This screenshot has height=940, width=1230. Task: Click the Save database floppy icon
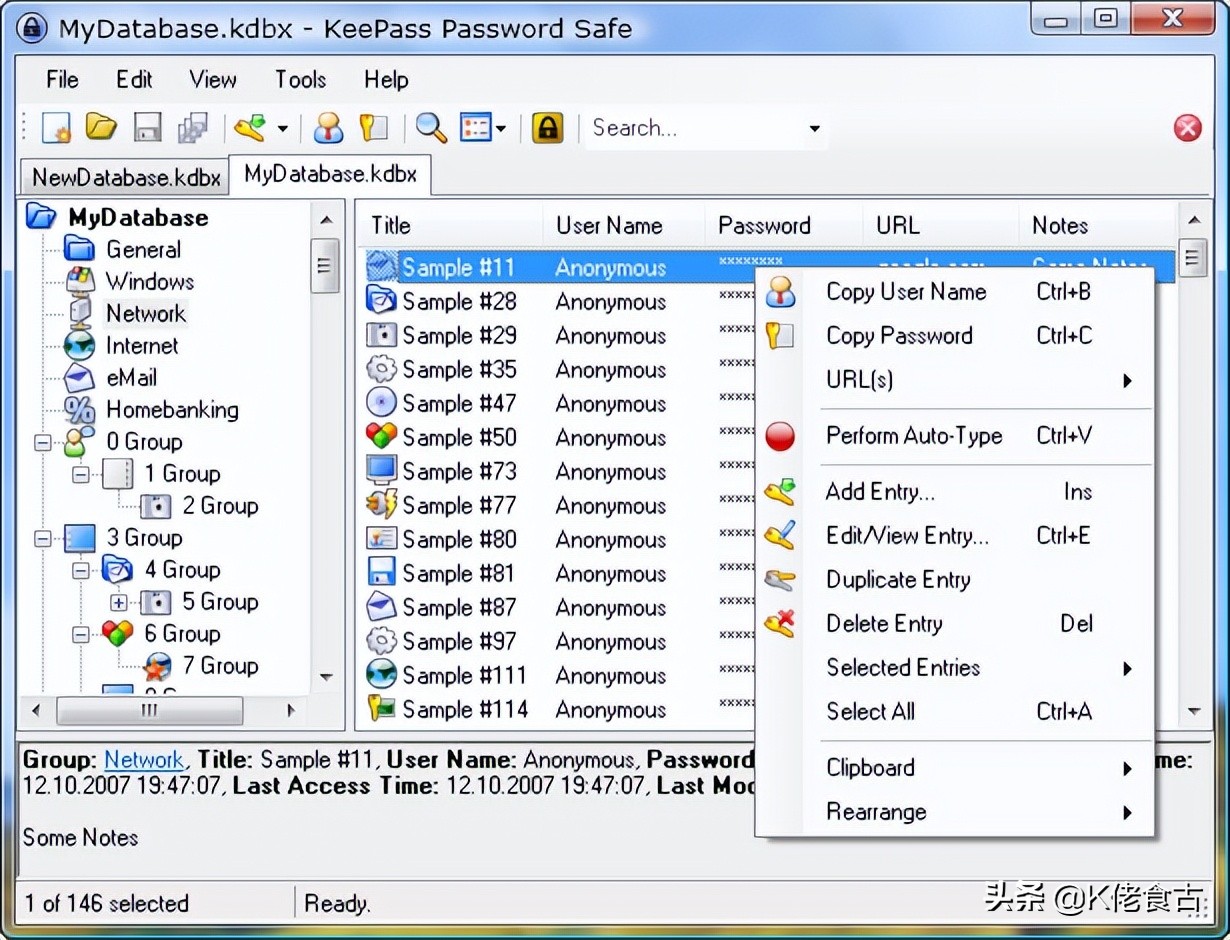[x=148, y=128]
